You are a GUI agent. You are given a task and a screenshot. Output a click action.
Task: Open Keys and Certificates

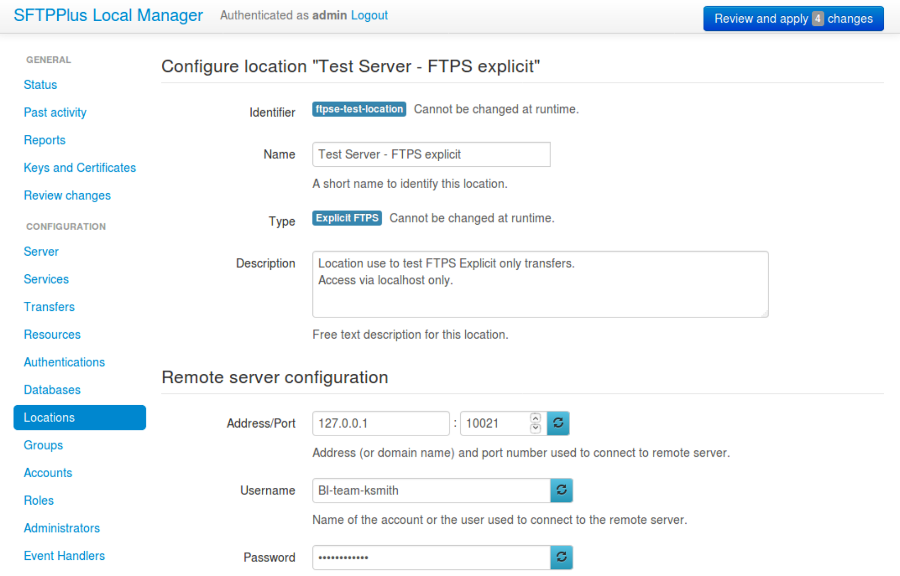click(79, 167)
